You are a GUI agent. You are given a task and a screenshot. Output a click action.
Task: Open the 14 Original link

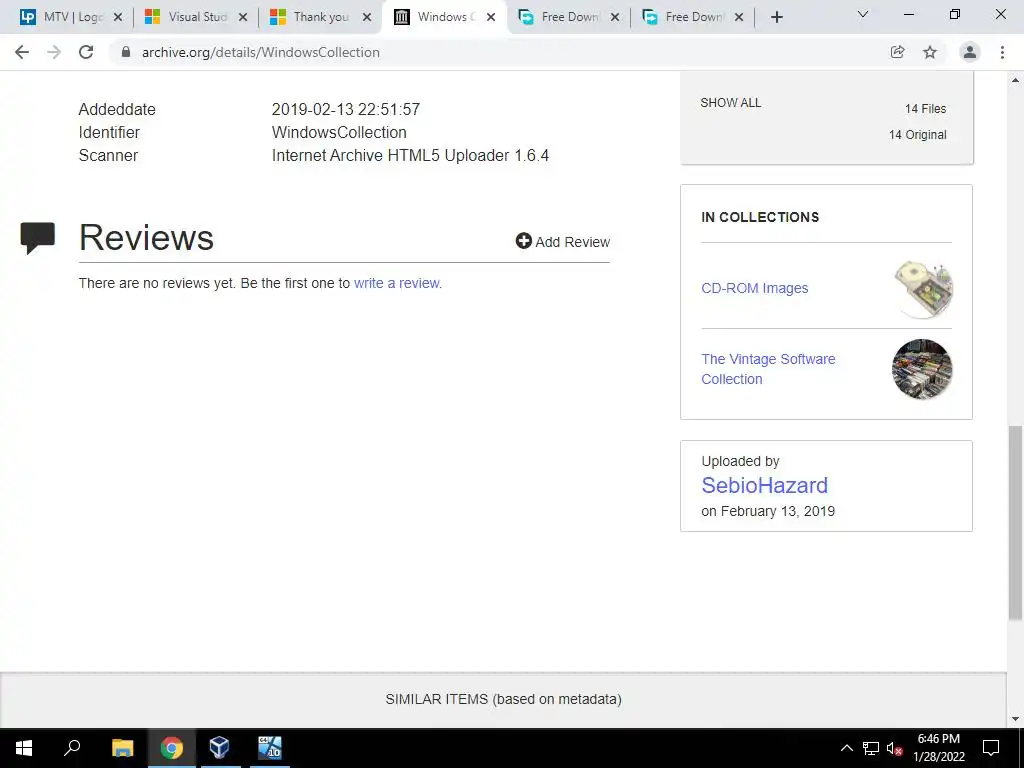918,135
